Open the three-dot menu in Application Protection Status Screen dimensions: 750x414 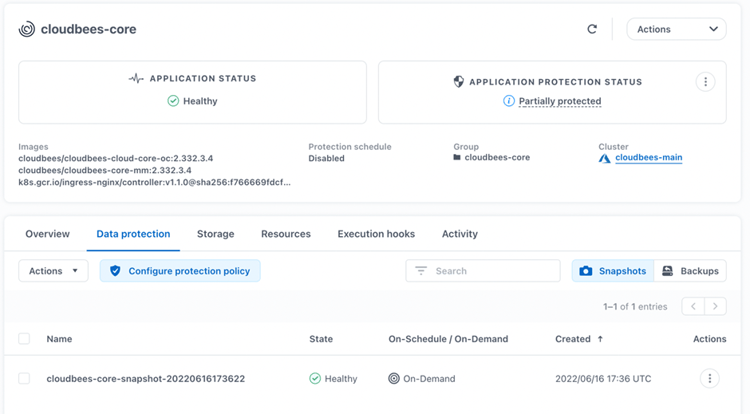[705, 82]
